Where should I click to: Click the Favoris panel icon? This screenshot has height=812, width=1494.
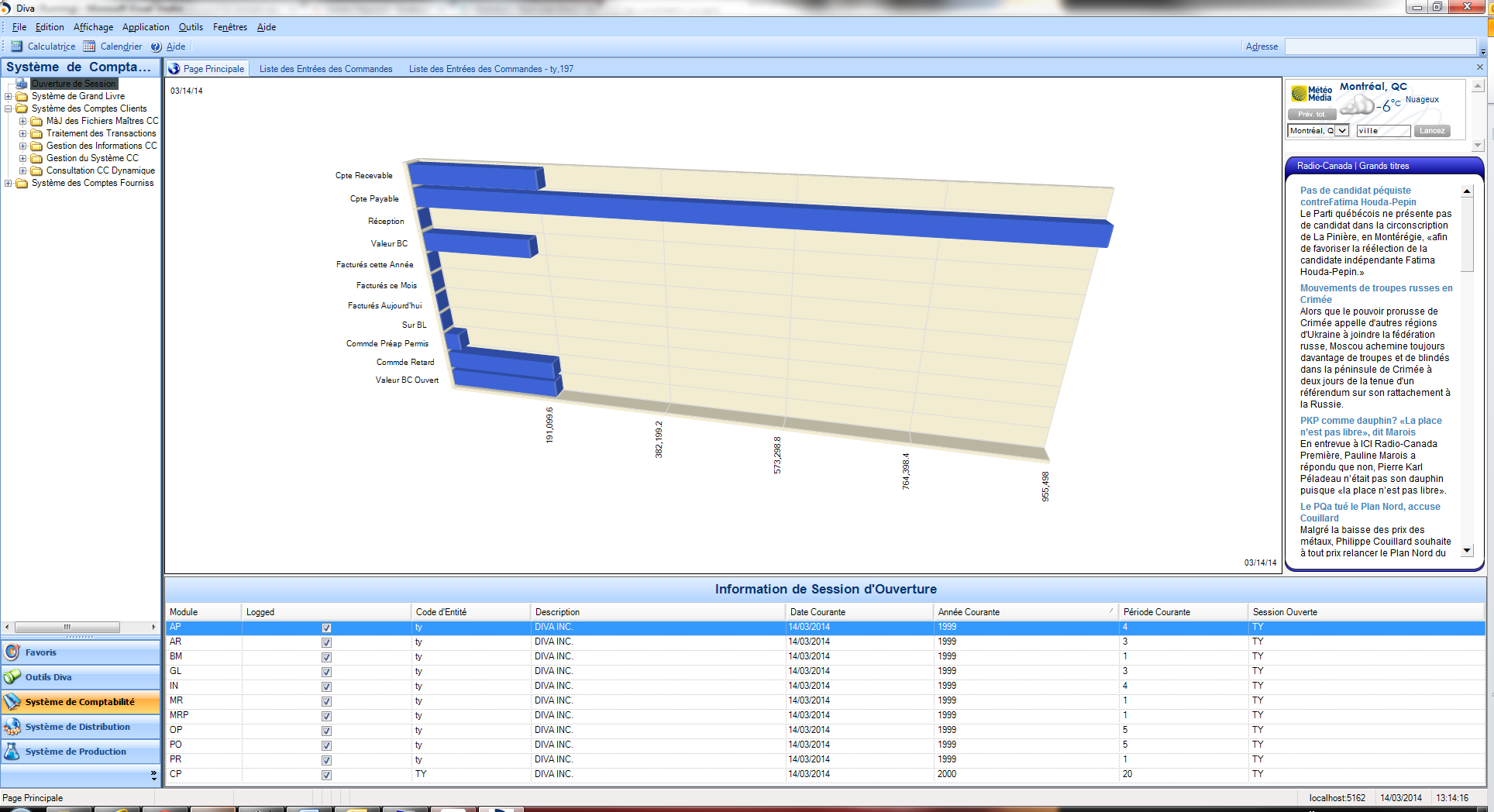(12, 652)
